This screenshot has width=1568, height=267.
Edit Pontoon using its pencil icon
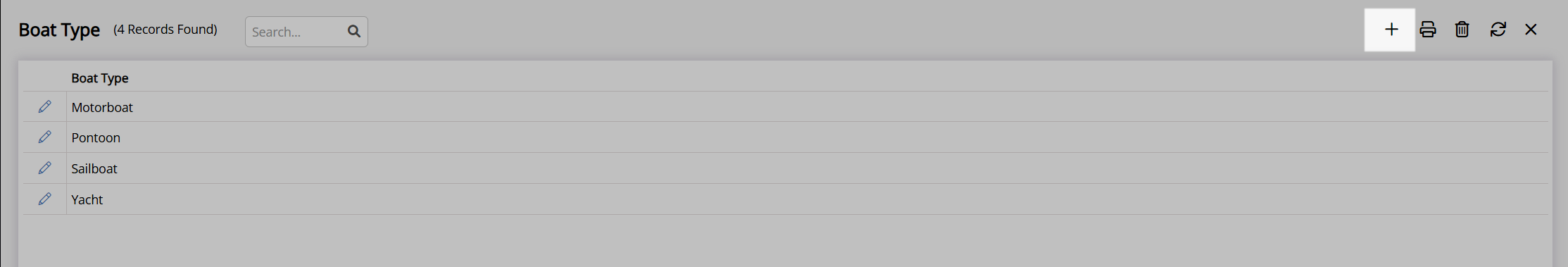point(44,137)
